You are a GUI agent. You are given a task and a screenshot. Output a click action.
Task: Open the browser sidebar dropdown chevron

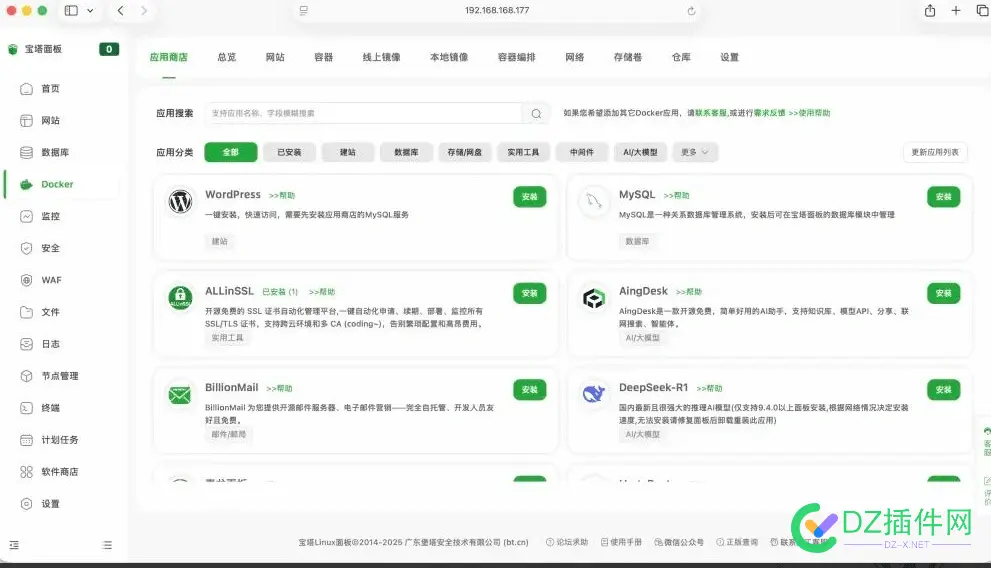(x=90, y=11)
